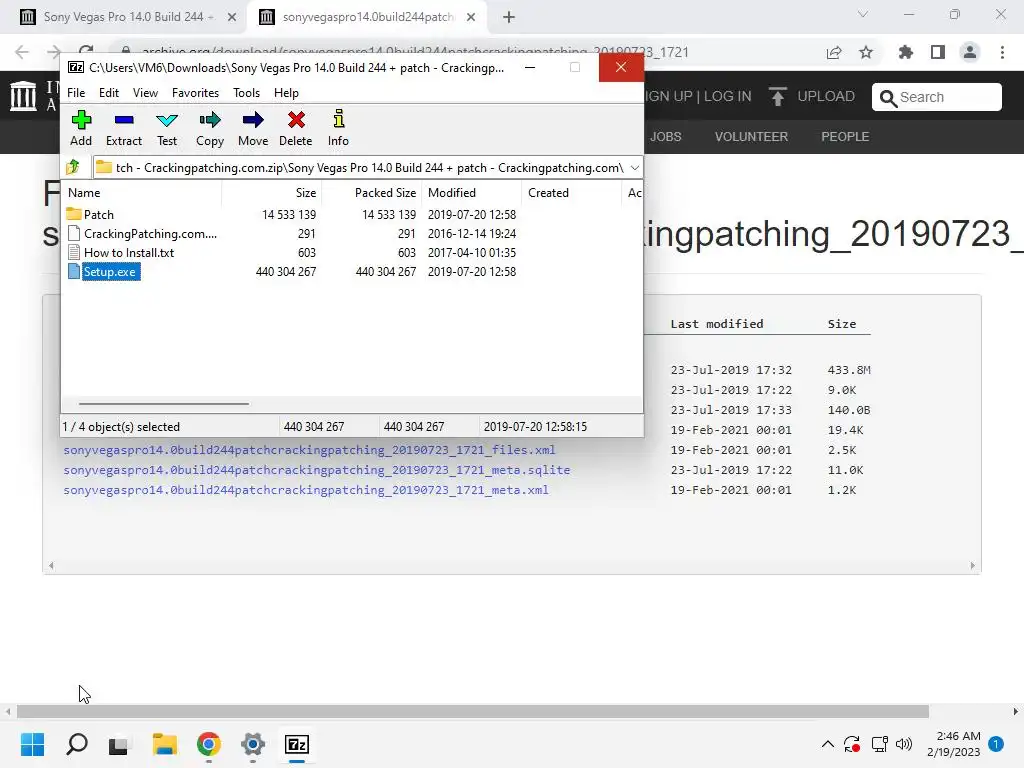1024x768 pixels.
Task: Click the UPLOAD link on archive.org
Action: 812,97
